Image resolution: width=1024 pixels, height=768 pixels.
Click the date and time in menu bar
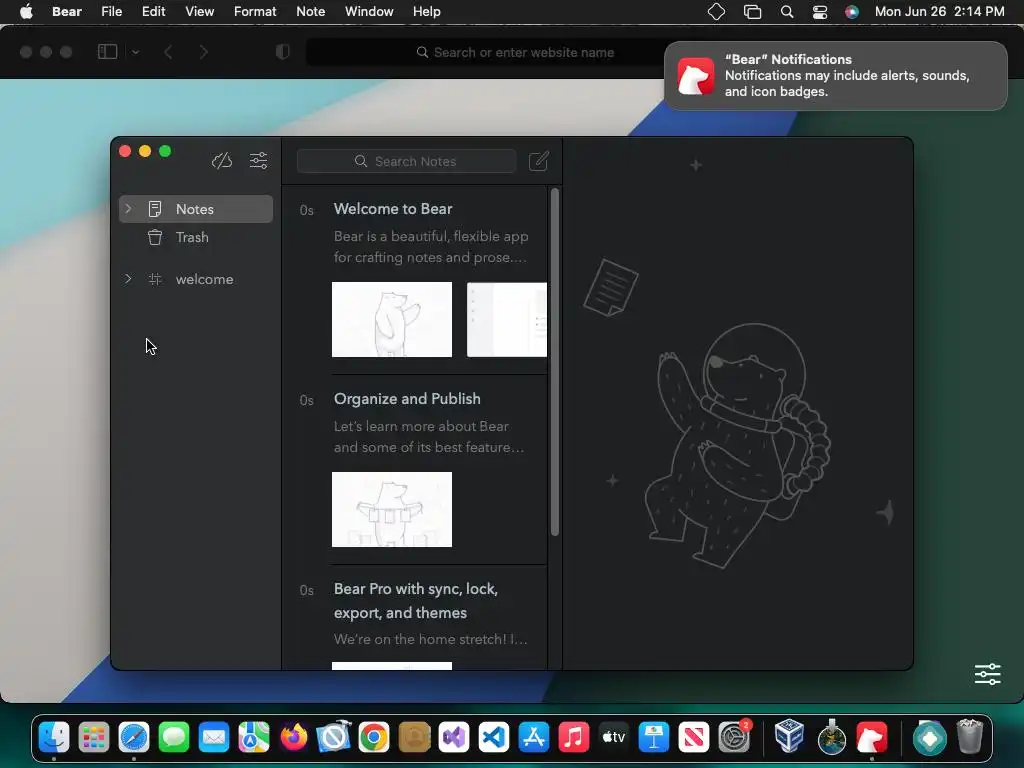[x=939, y=12]
